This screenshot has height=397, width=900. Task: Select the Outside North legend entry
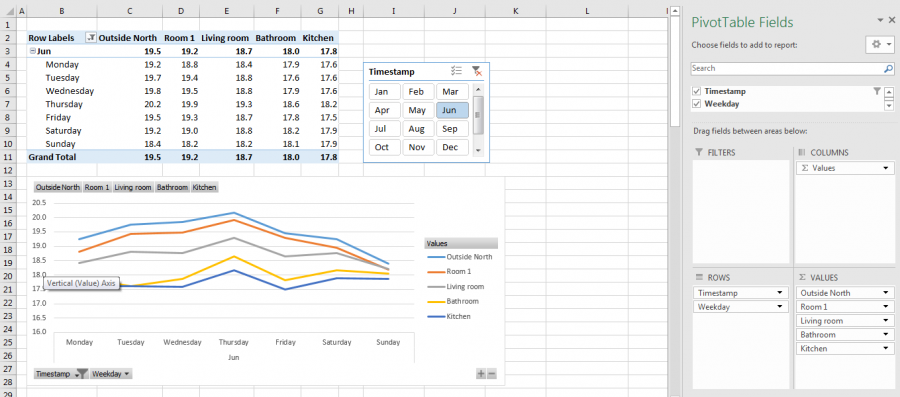pyautogui.click(x=460, y=257)
